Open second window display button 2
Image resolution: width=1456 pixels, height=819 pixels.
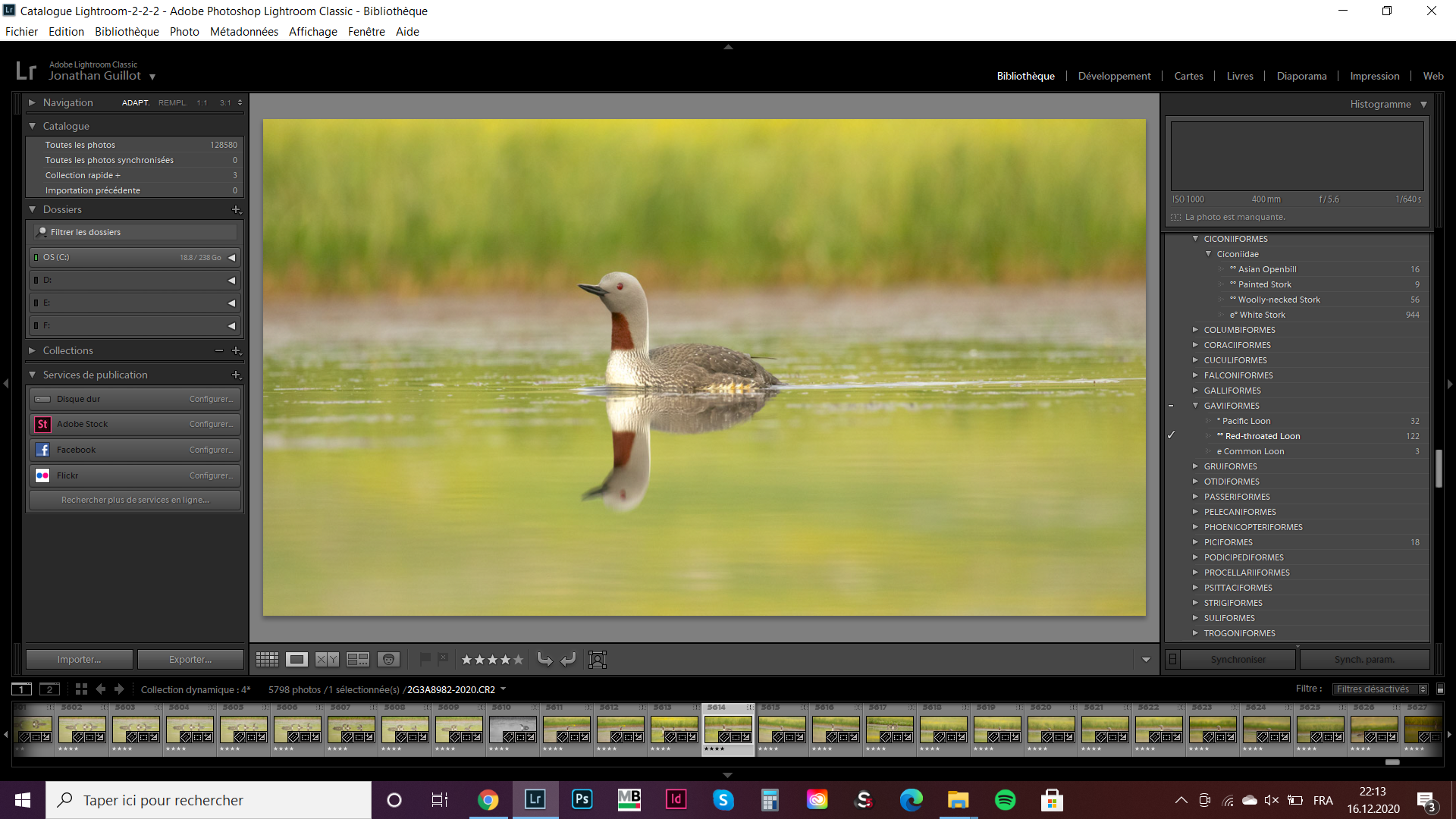[x=49, y=689]
